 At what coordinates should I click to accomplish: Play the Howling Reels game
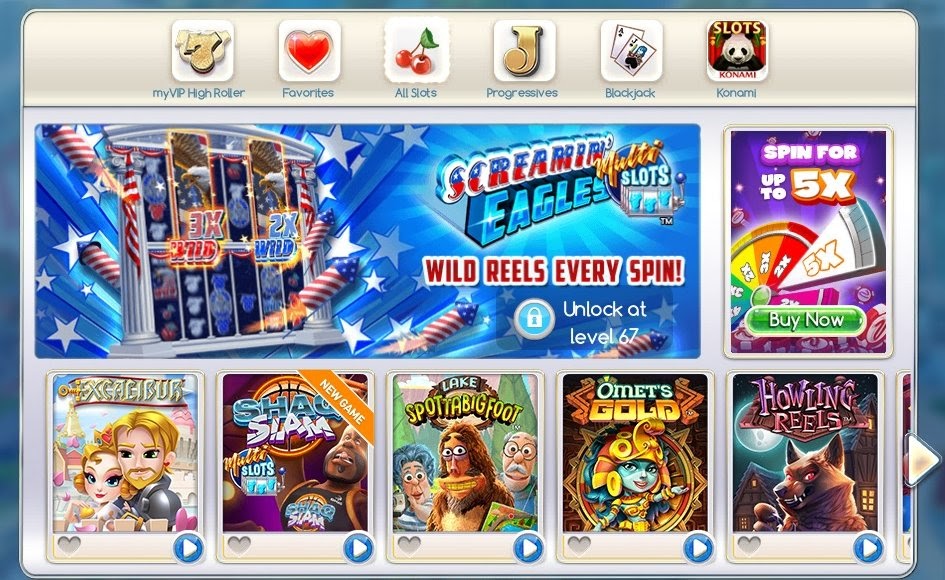pos(868,548)
